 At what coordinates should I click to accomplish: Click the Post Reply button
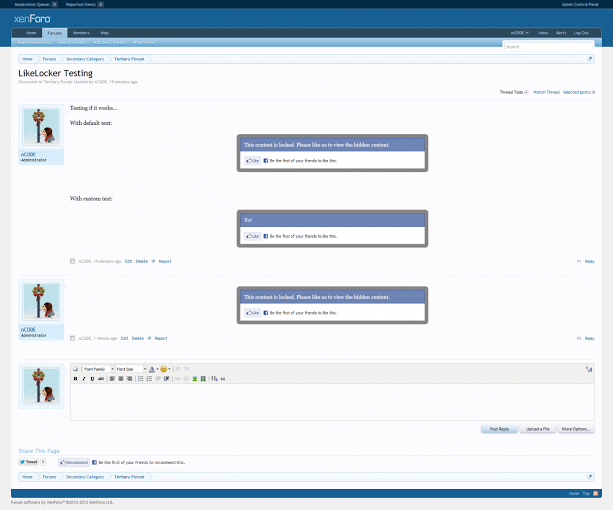point(498,429)
